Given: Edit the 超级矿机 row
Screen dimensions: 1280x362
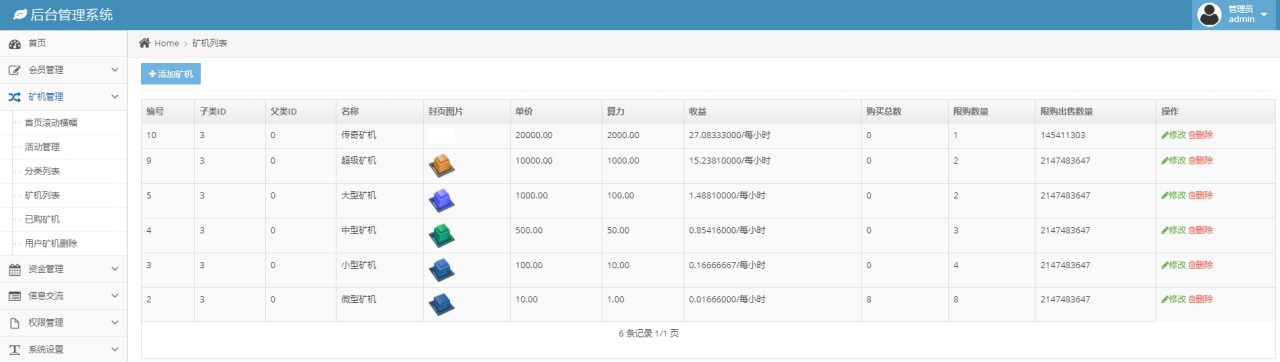Looking at the screenshot, I should [x=1173, y=160].
